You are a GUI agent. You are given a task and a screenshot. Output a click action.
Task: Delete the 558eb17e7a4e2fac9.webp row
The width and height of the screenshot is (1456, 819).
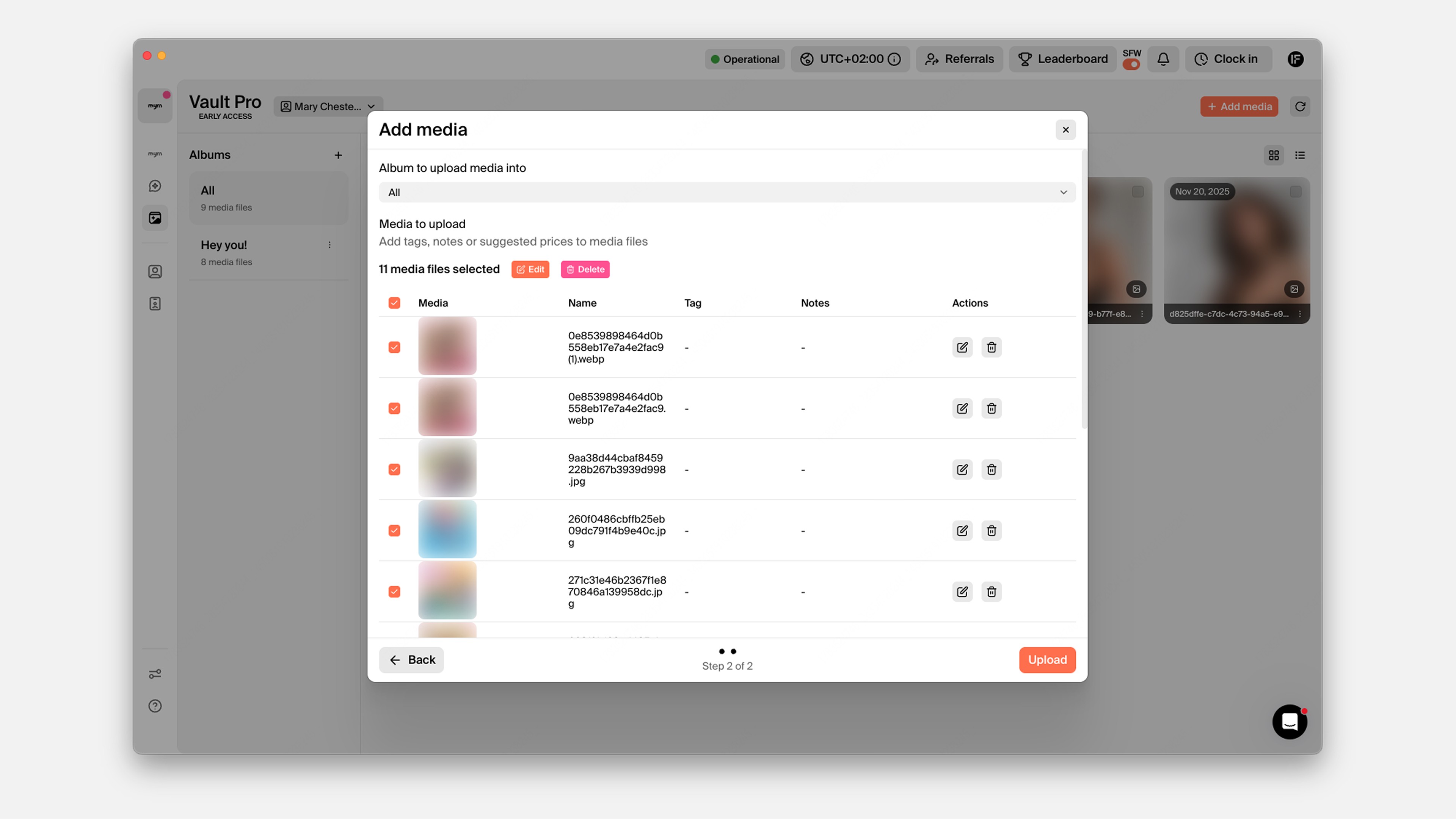point(992,408)
